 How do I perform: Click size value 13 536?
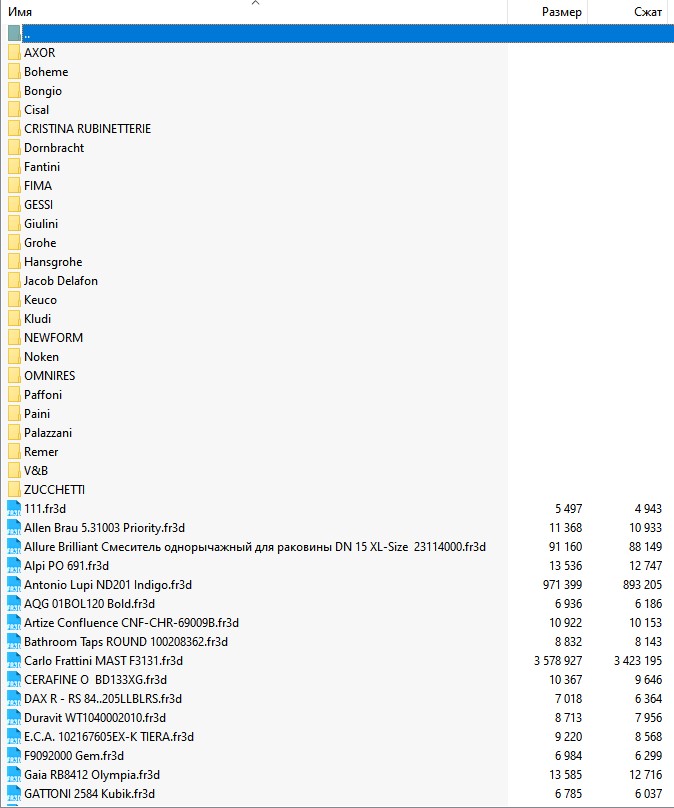point(565,566)
